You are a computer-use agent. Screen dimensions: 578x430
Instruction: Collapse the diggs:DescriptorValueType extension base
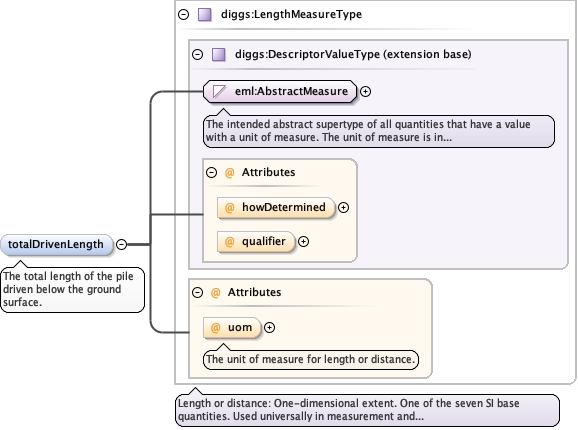pos(198,55)
